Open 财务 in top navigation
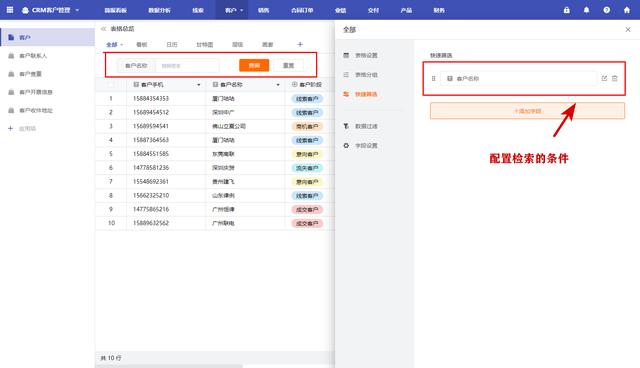640x368 pixels. 439,10
